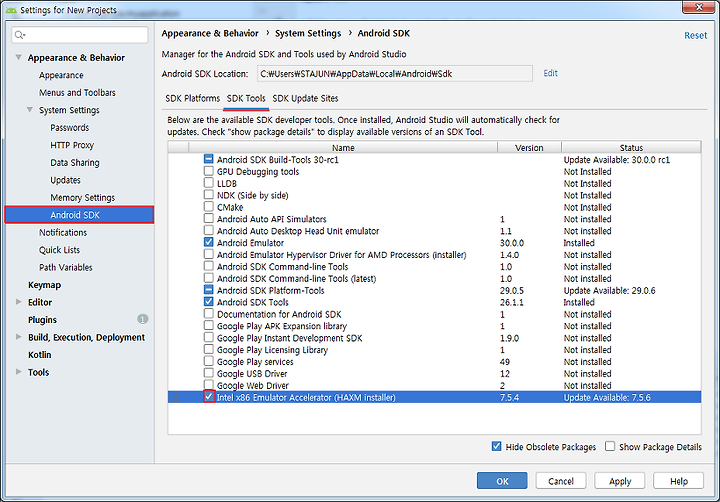The height and width of the screenshot is (502, 720).
Task: Click the download icon beside Intel HAXM row
Action: (x=176, y=397)
